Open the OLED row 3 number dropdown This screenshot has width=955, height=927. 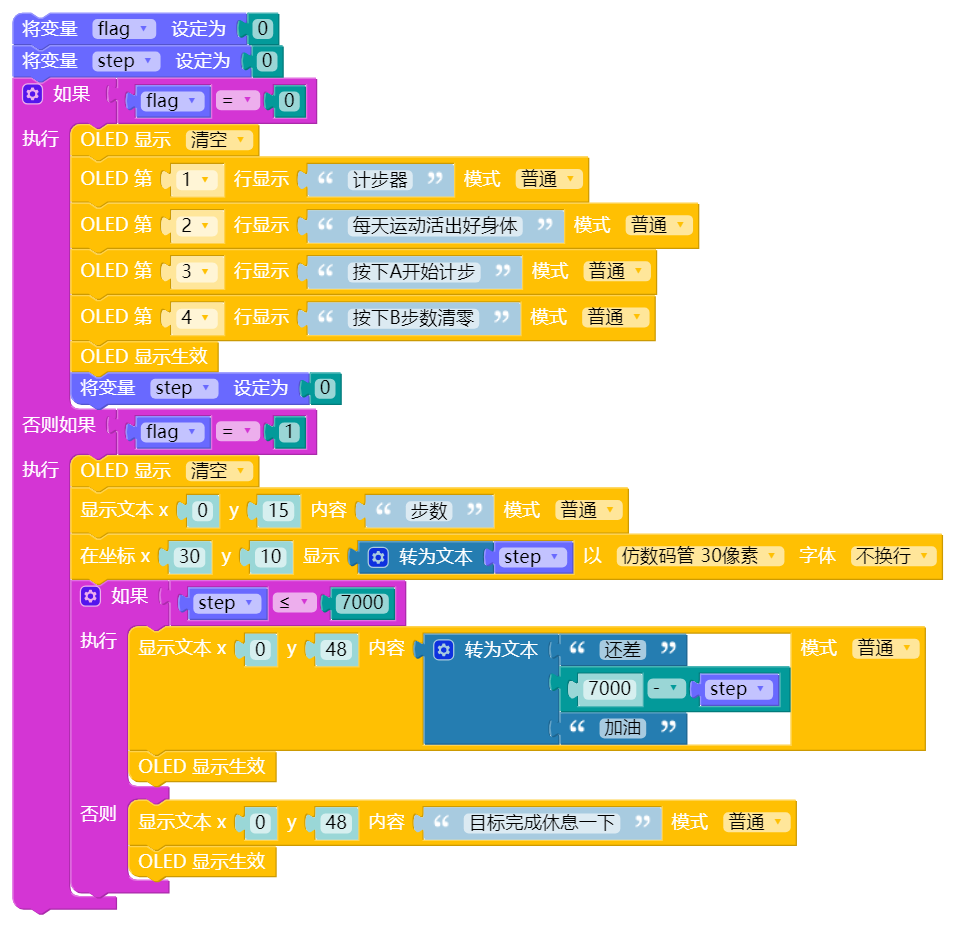pyautogui.click(x=197, y=271)
